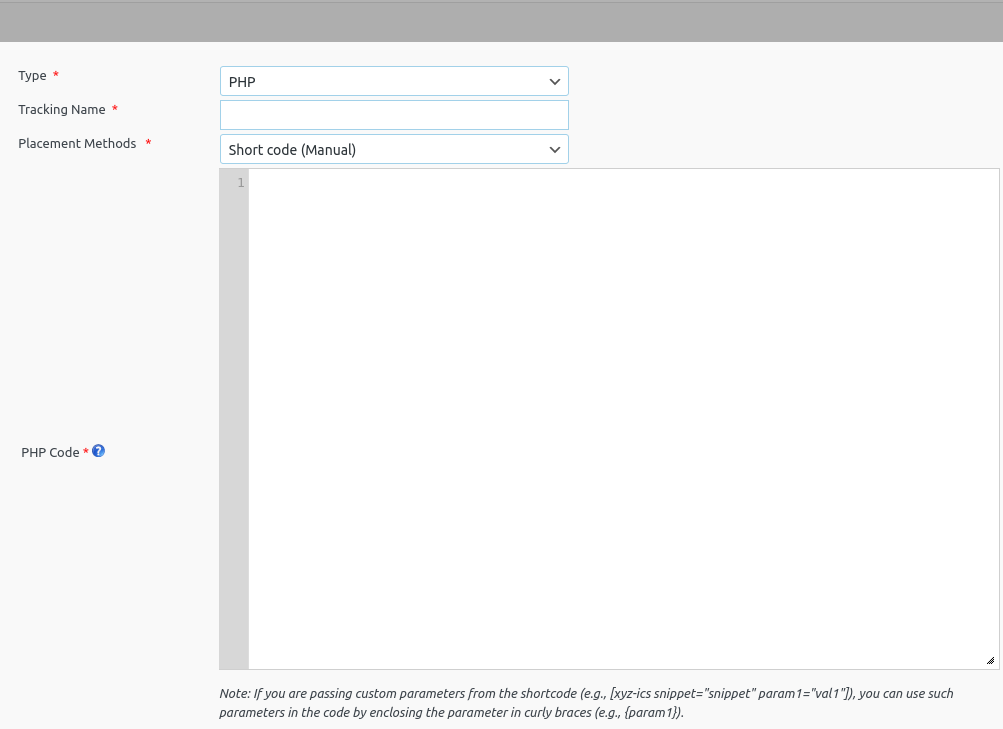Click the asterisk next to Tracking Name

tap(114, 109)
